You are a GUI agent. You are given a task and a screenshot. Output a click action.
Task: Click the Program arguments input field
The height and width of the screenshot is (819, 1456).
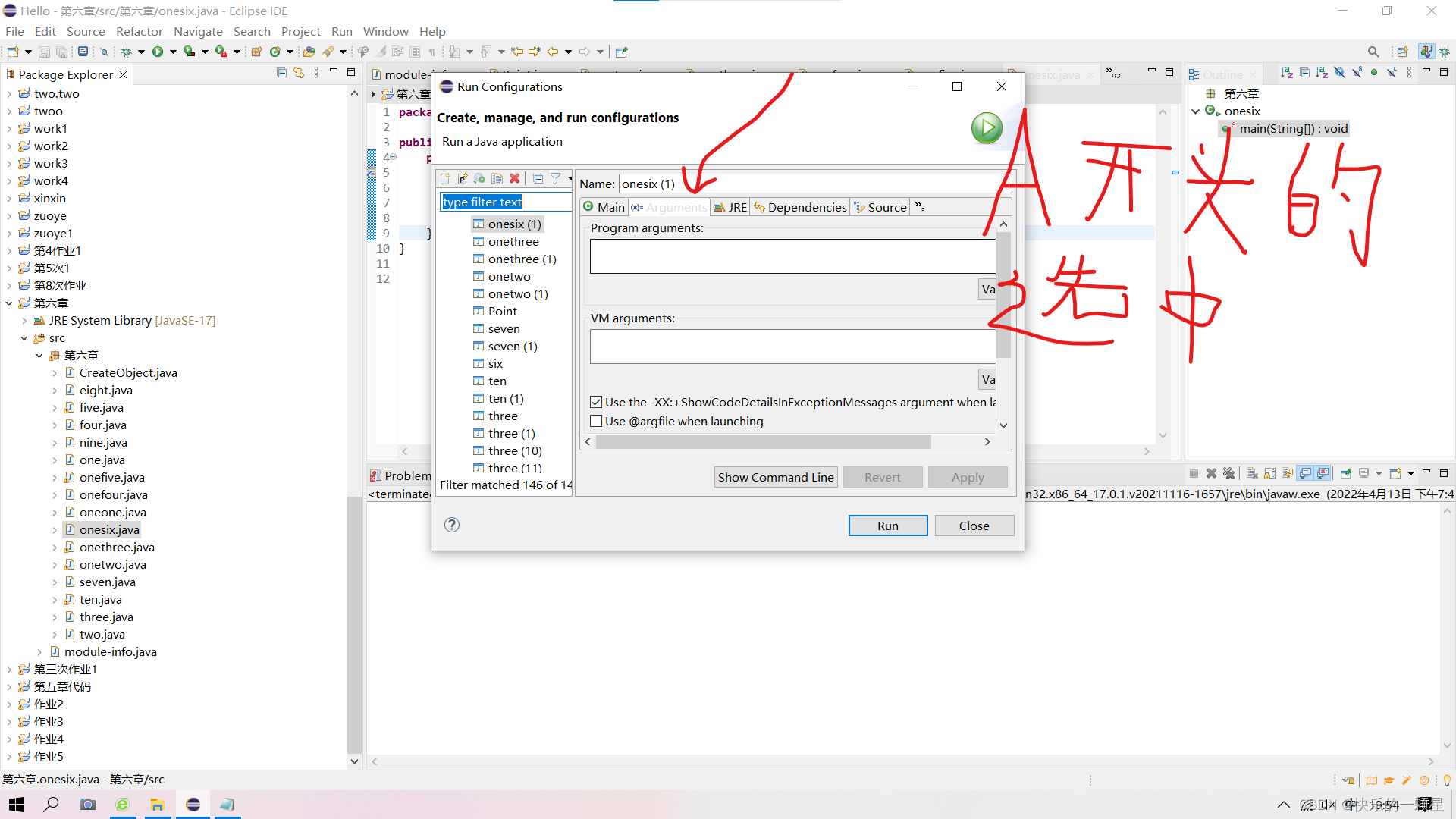[x=792, y=256]
